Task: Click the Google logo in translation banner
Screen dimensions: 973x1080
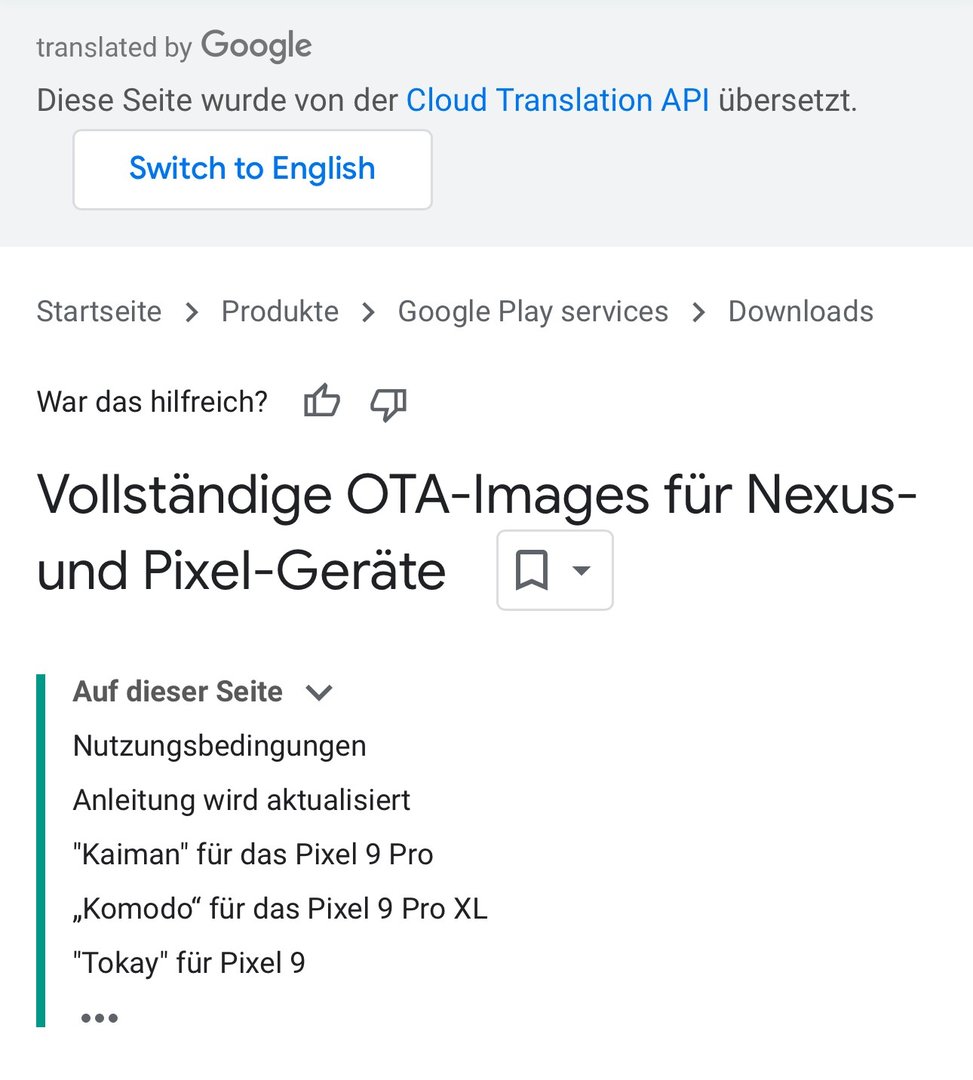Action: pos(256,46)
